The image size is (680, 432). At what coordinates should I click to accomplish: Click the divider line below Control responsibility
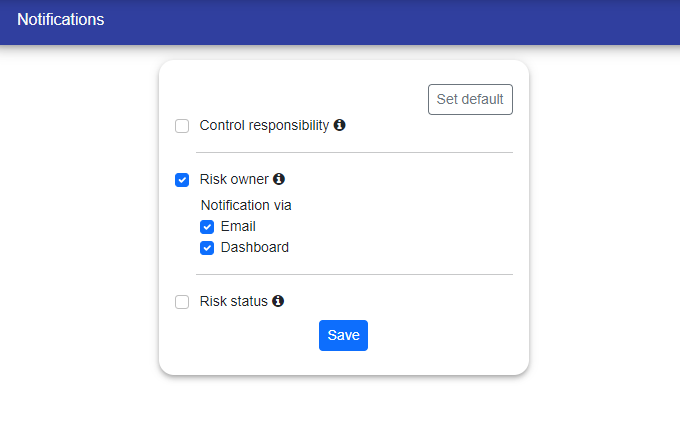pos(354,153)
